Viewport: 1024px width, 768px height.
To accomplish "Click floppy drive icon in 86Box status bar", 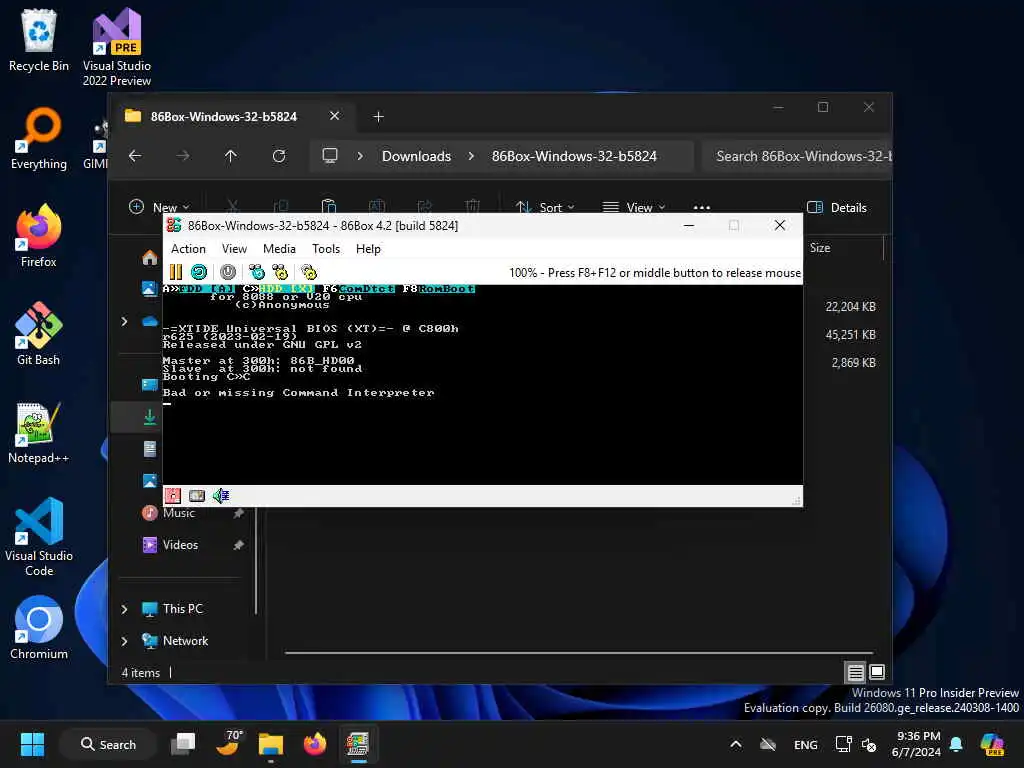I will (172, 496).
